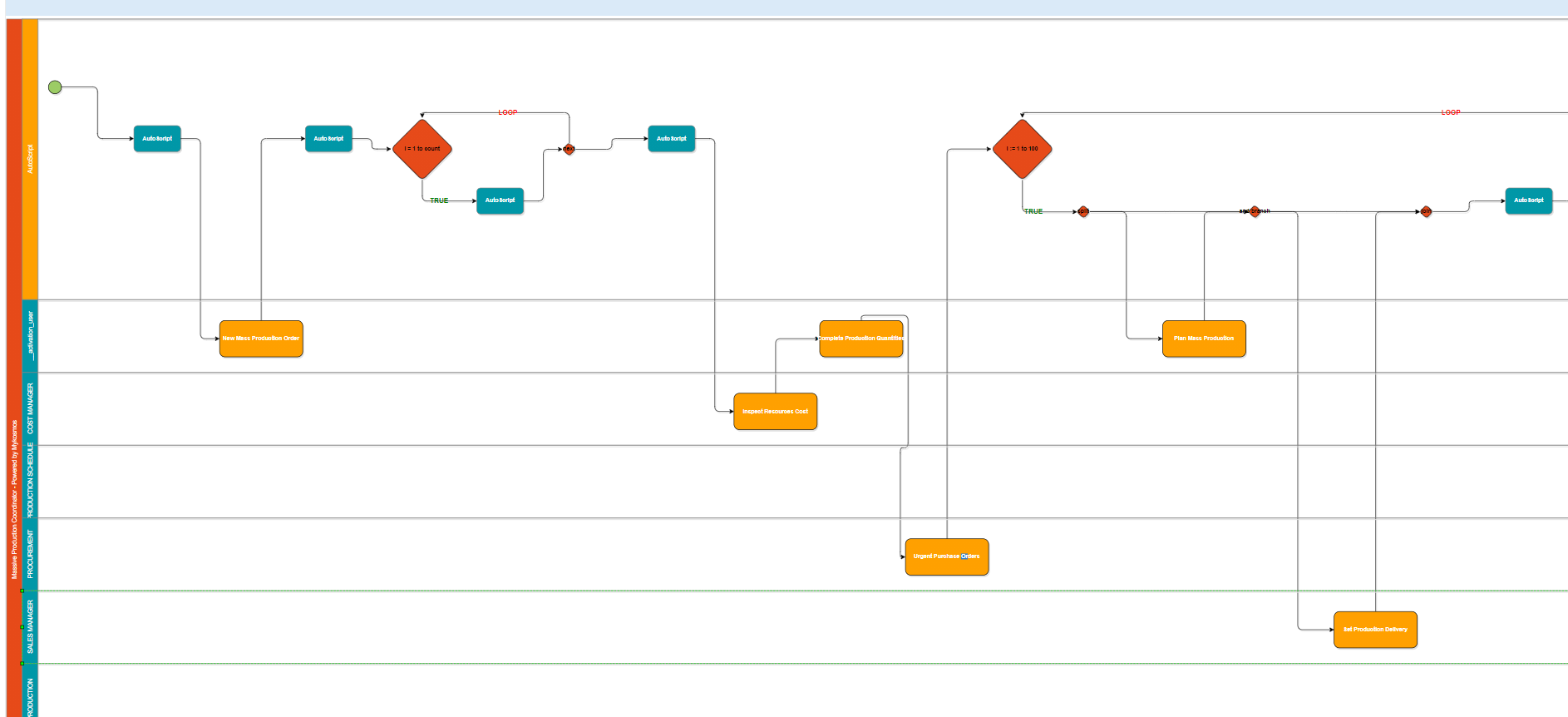Image resolution: width=1568 pixels, height=717 pixels.
Task: Select the green start event circle
Action: (55, 87)
